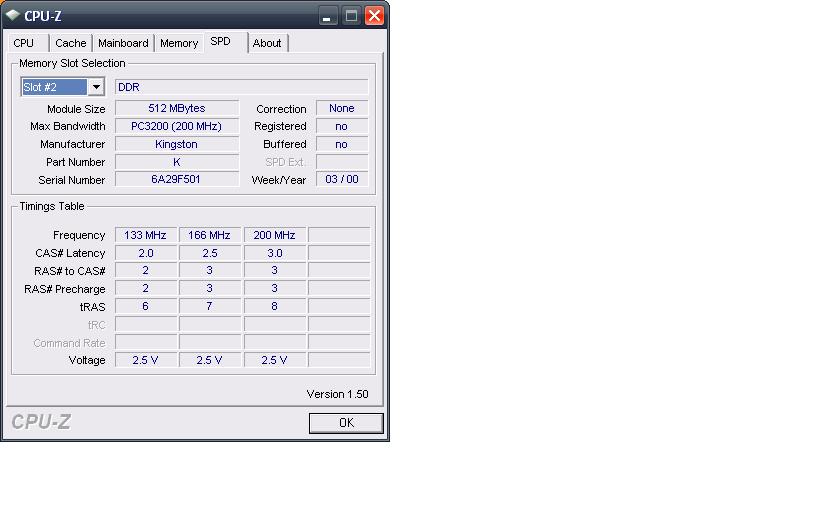Click the 133 MHz frequency cell
Image resolution: width=840 pixels, height=525 pixels.
click(x=146, y=235)
